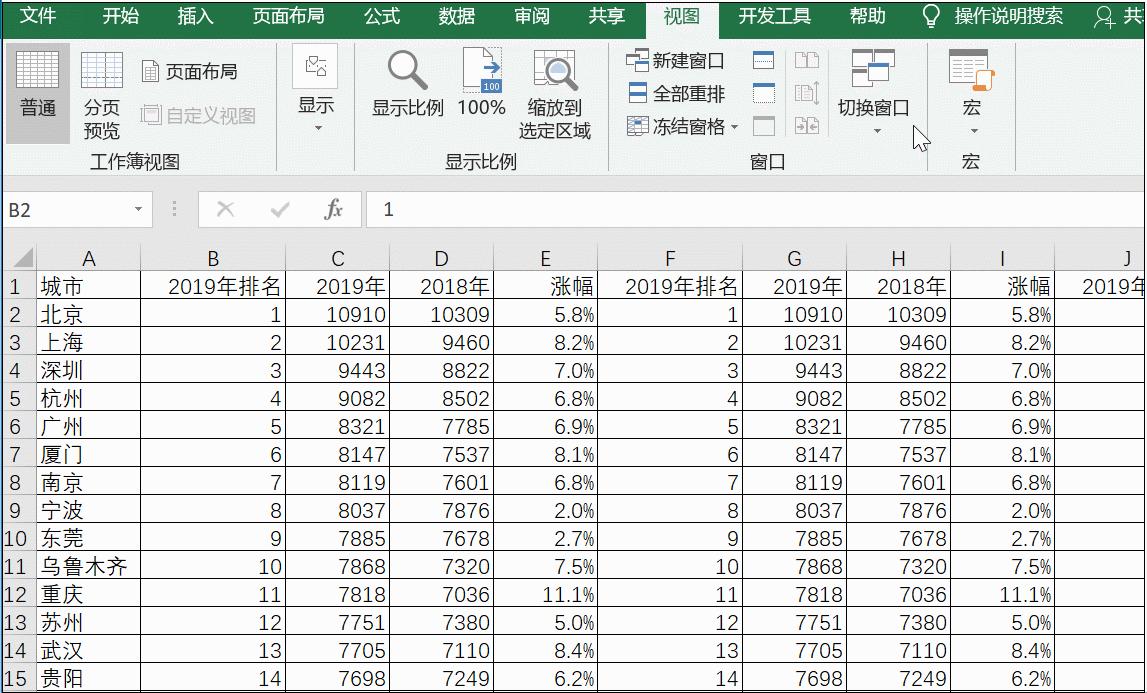
Task: Click the 拆分 split window icon
Action: tap(763, 60)
